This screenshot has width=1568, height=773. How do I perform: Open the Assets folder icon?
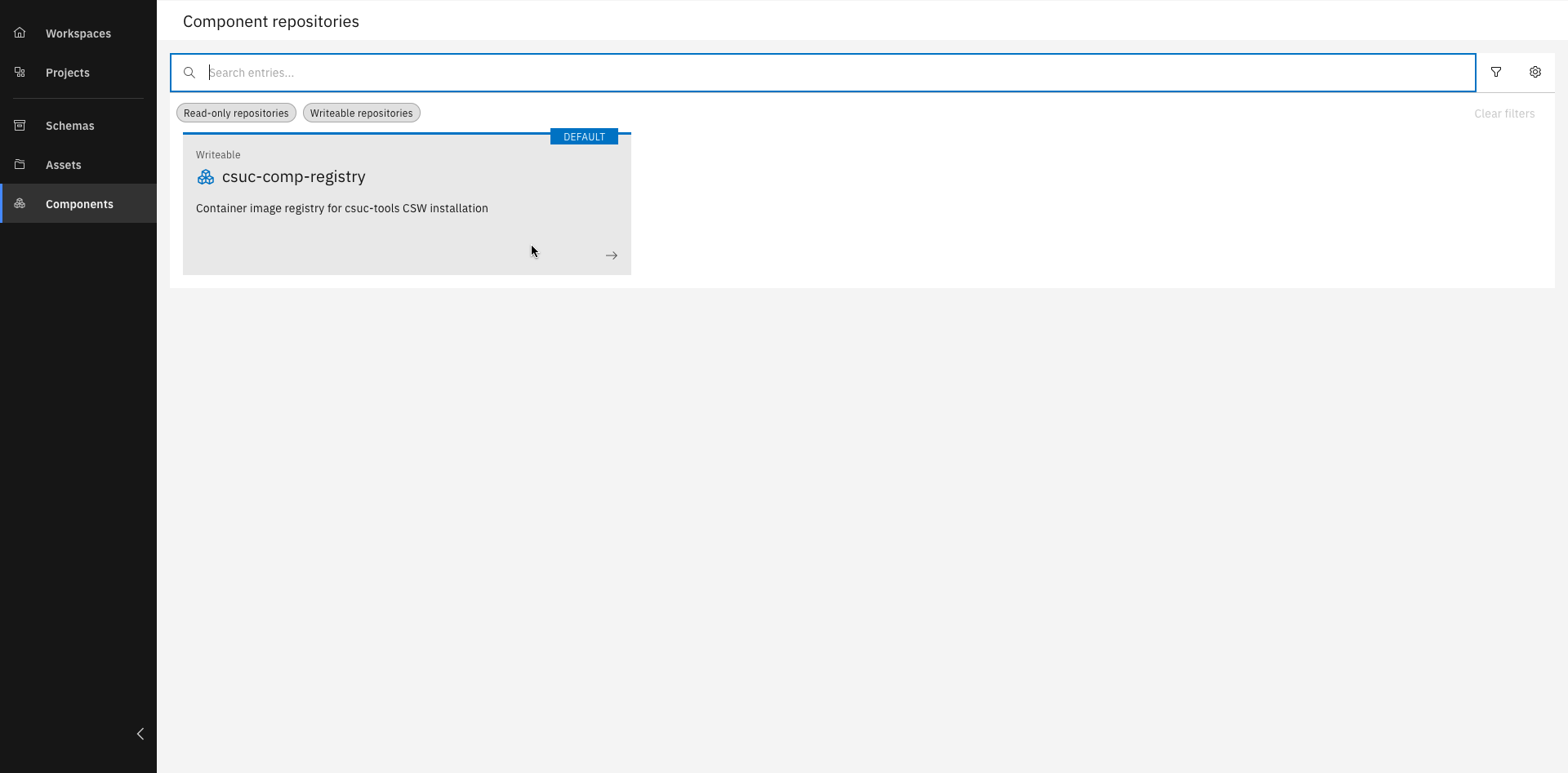(x=20, y=164)
